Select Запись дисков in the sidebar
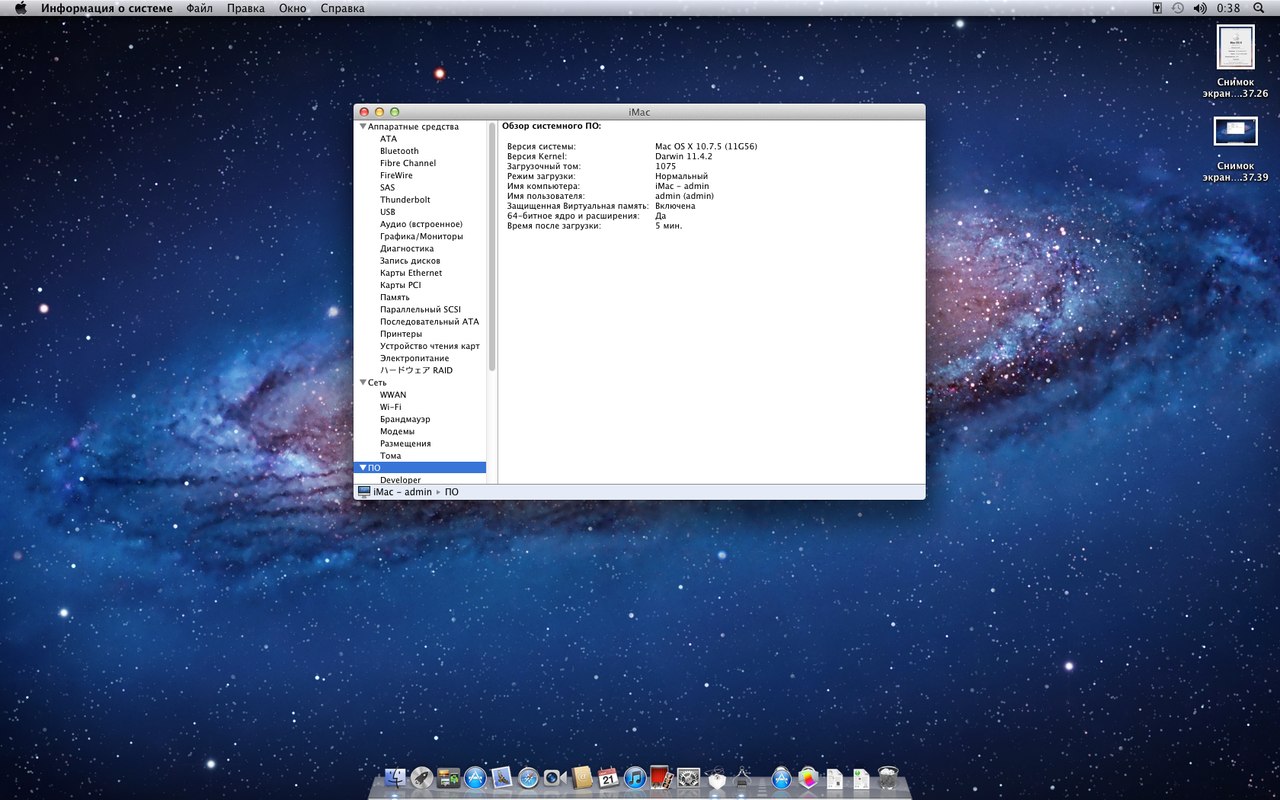 point(410,260)
